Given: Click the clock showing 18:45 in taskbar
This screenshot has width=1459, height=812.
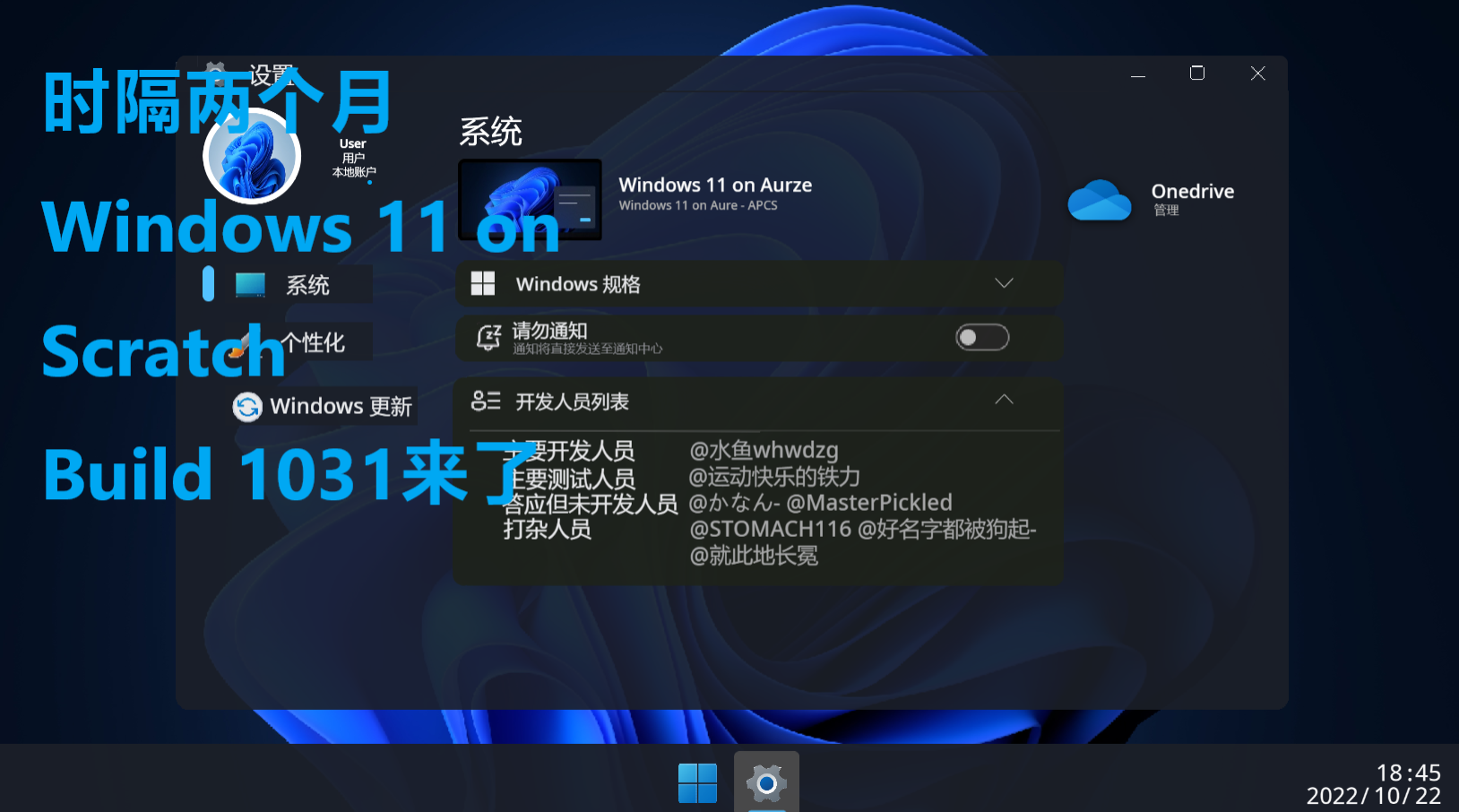Looking at the screenshot, I should tap(1410, 773).
